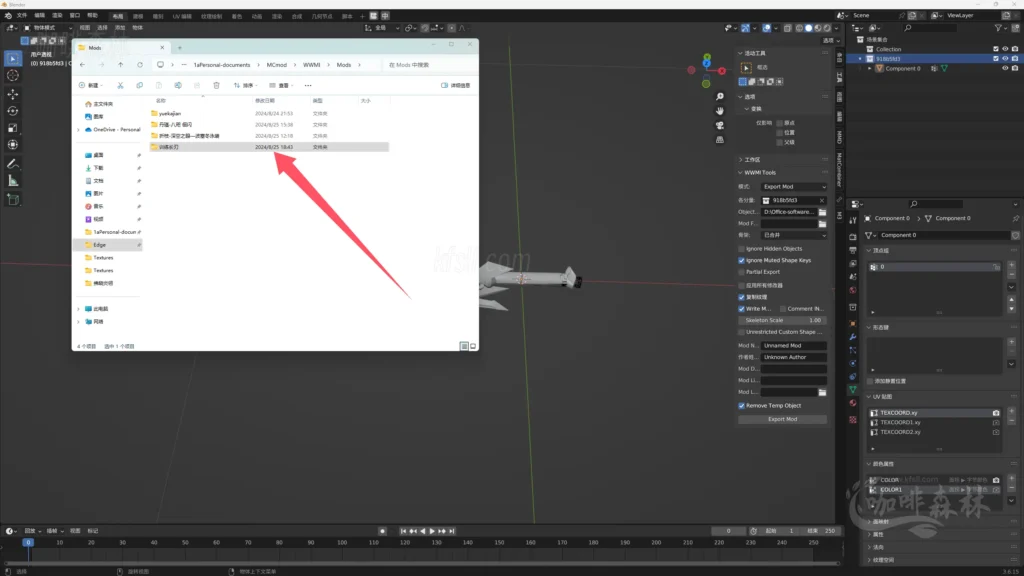Click the Cursor tool icon

coord(13,75)
